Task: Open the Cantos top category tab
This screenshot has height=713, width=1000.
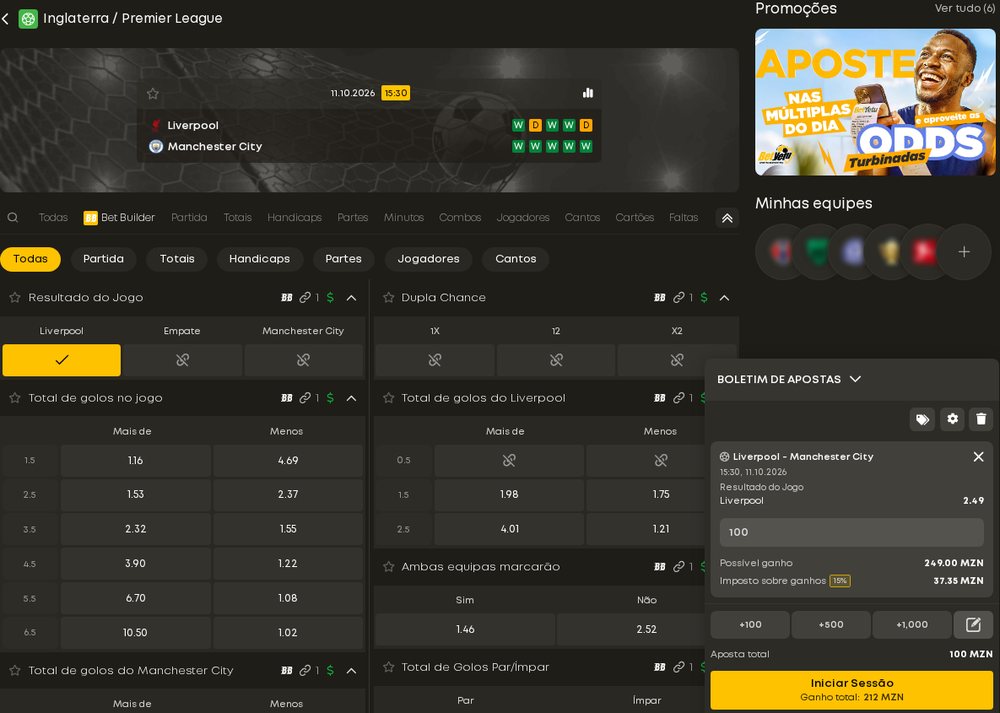Action: (582, 217)
